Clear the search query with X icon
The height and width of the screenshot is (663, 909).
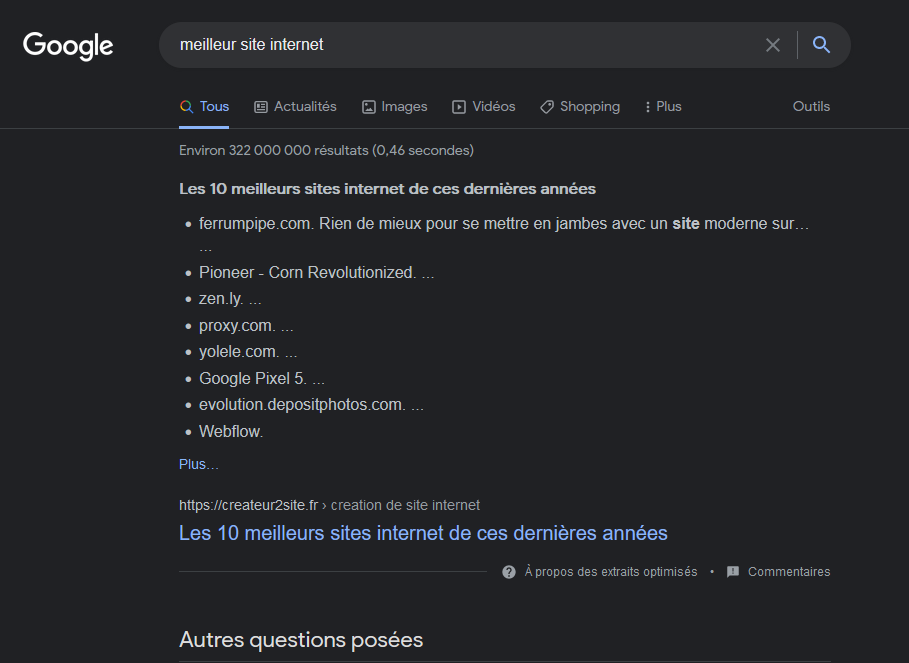772,45
